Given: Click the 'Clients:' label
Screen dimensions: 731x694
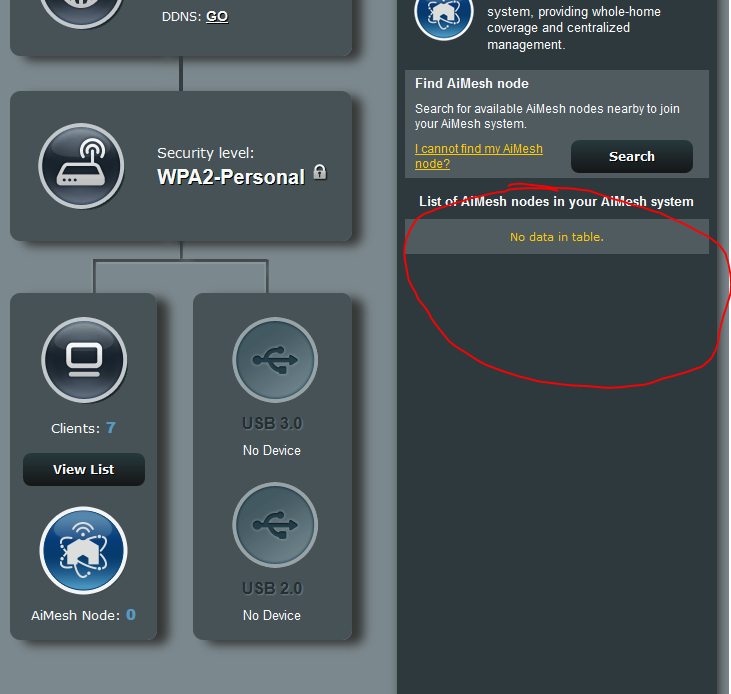Looking at the screenshot, I should coord(76,428).
